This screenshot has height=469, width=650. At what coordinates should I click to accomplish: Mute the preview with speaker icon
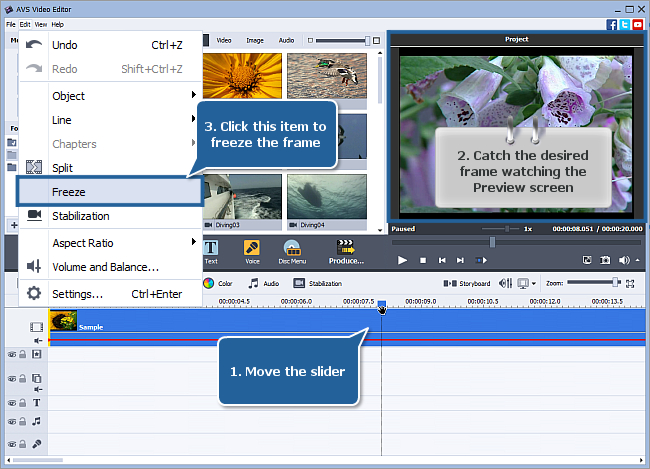624,260
